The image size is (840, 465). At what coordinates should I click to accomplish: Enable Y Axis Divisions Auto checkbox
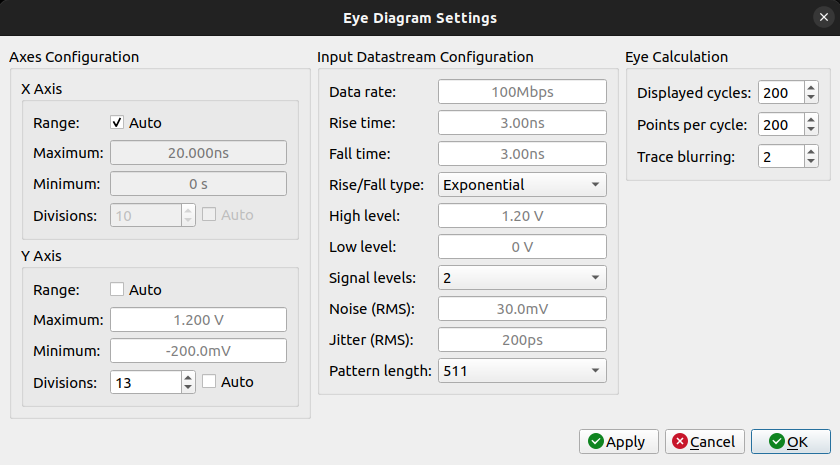(209, 381)
